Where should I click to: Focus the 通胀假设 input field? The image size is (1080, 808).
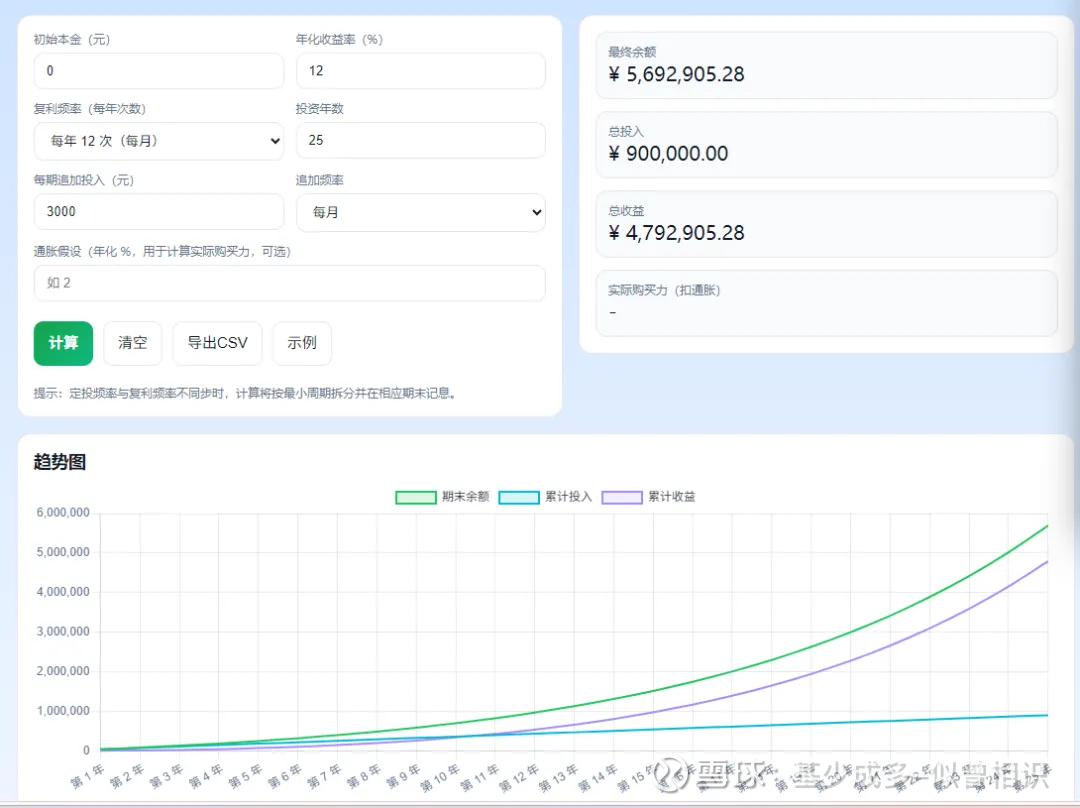pyautogui.click(x=289, y=283)
